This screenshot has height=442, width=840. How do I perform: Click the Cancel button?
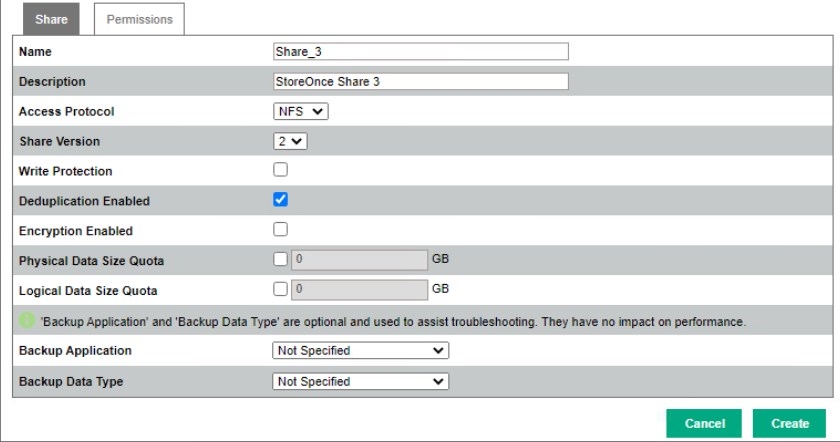pyautogui.click(x=704, y=423)
